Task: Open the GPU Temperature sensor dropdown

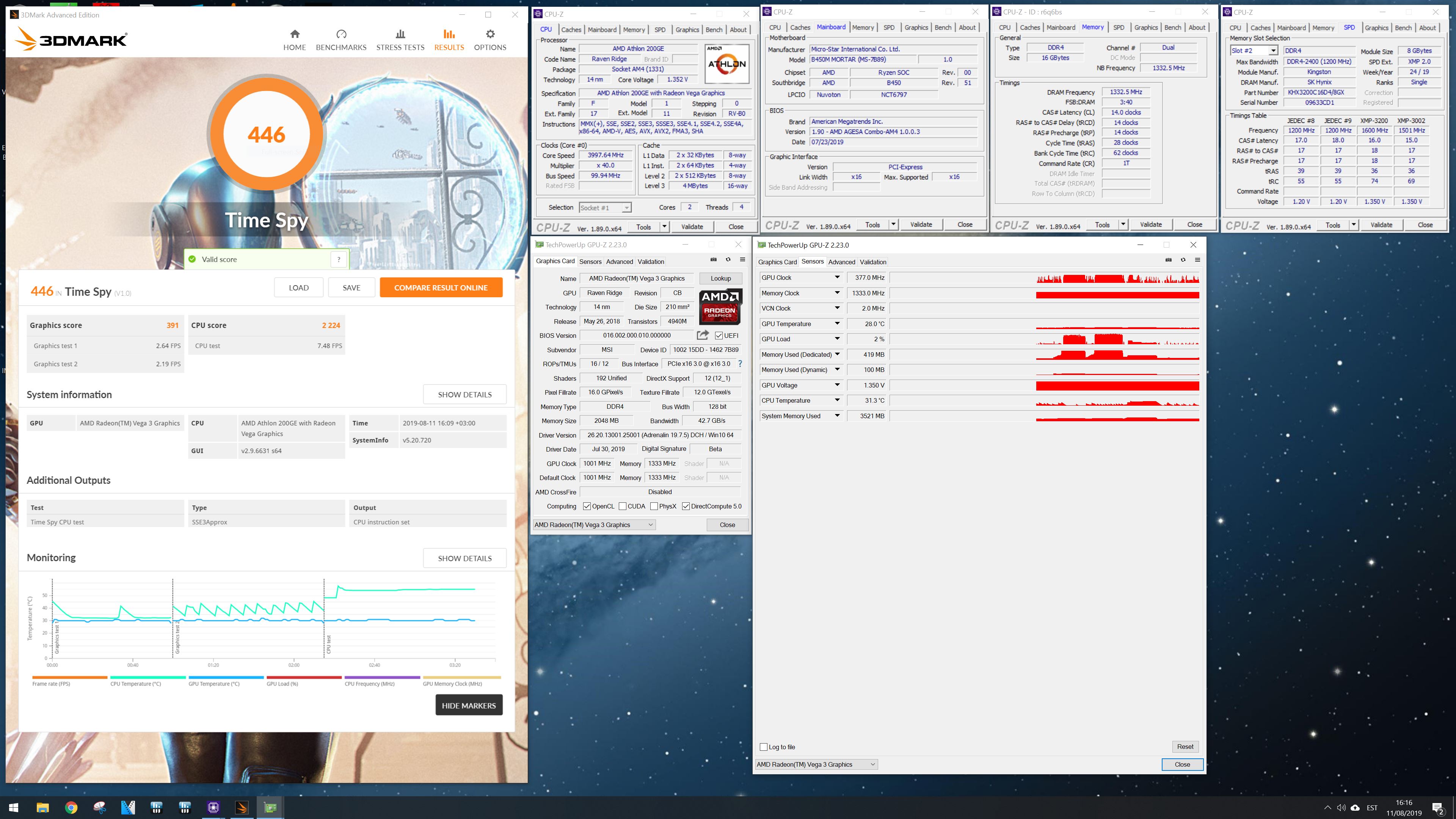Action: pos(837,323)
